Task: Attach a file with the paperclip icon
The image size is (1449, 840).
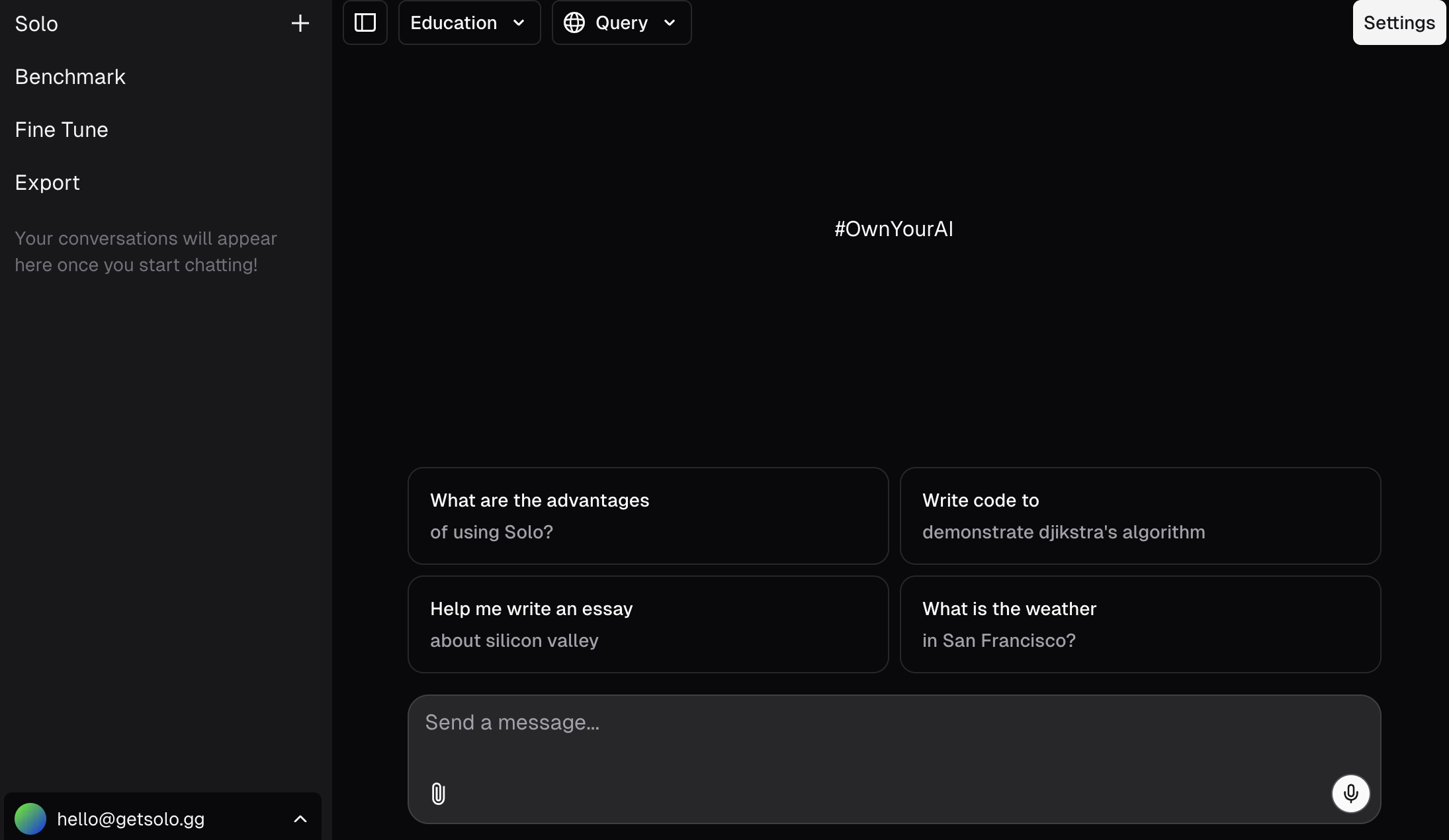Action: [438, 793]
